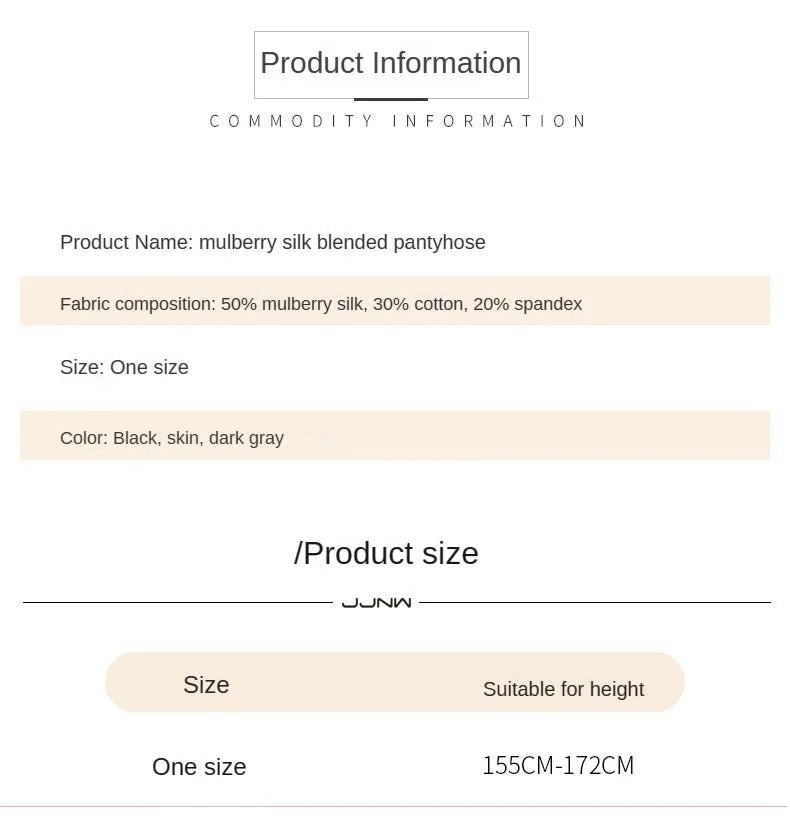Image resolution: width=790 pixels, height=828 pixels.
Task: Click the Color label
Action: coord(84,438)
